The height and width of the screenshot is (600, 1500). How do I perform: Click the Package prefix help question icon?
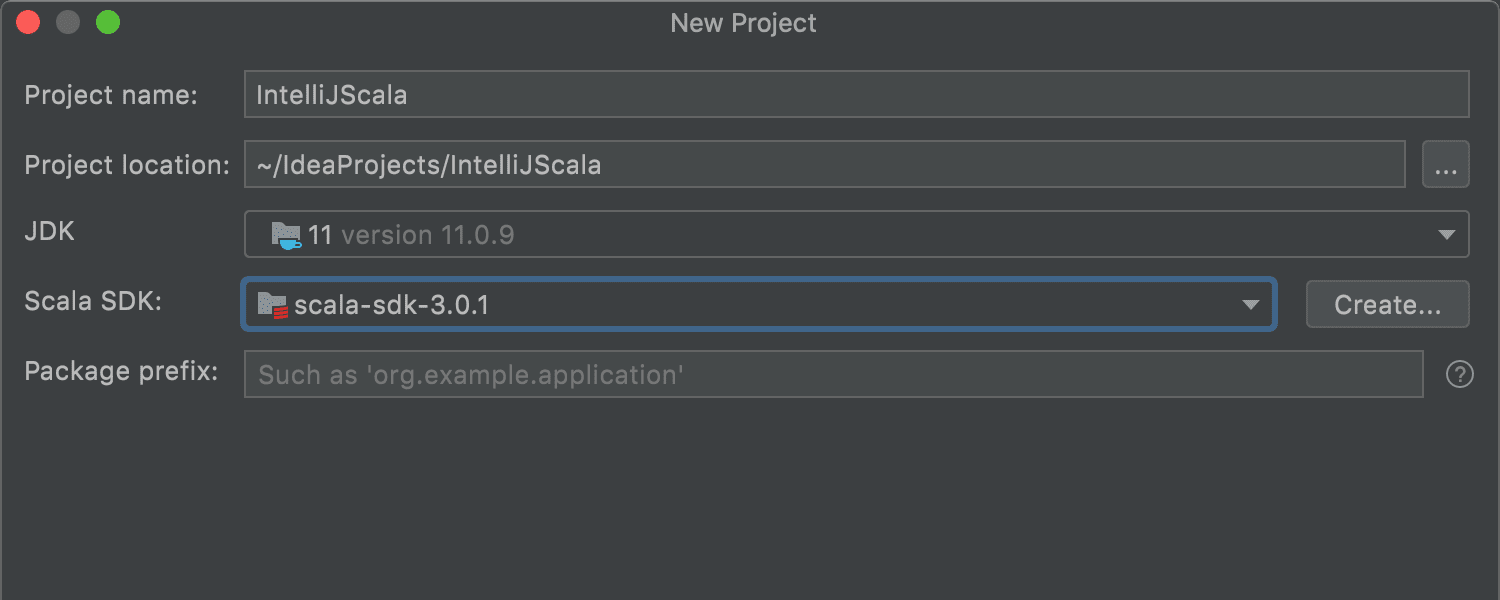tap(1459, 374)
